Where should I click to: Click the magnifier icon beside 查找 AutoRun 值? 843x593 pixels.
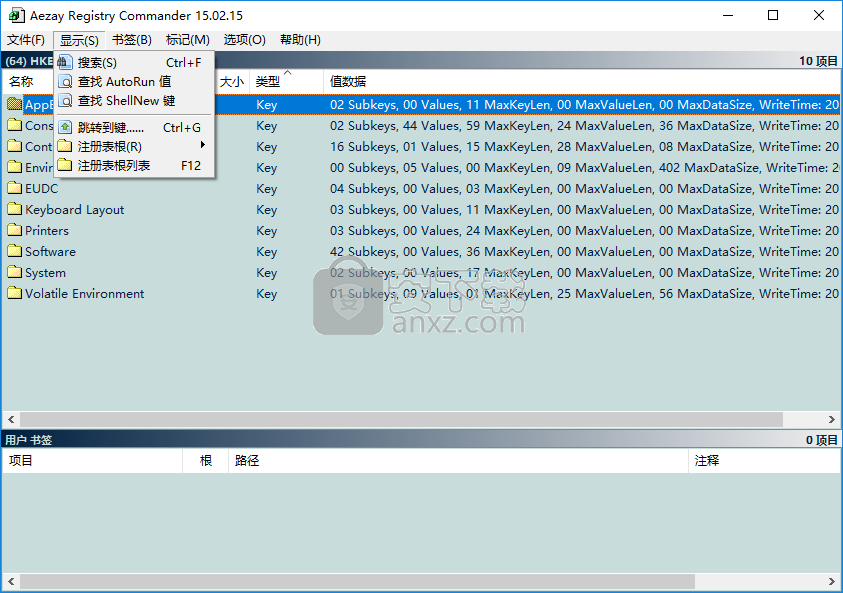tap(65, 82)
